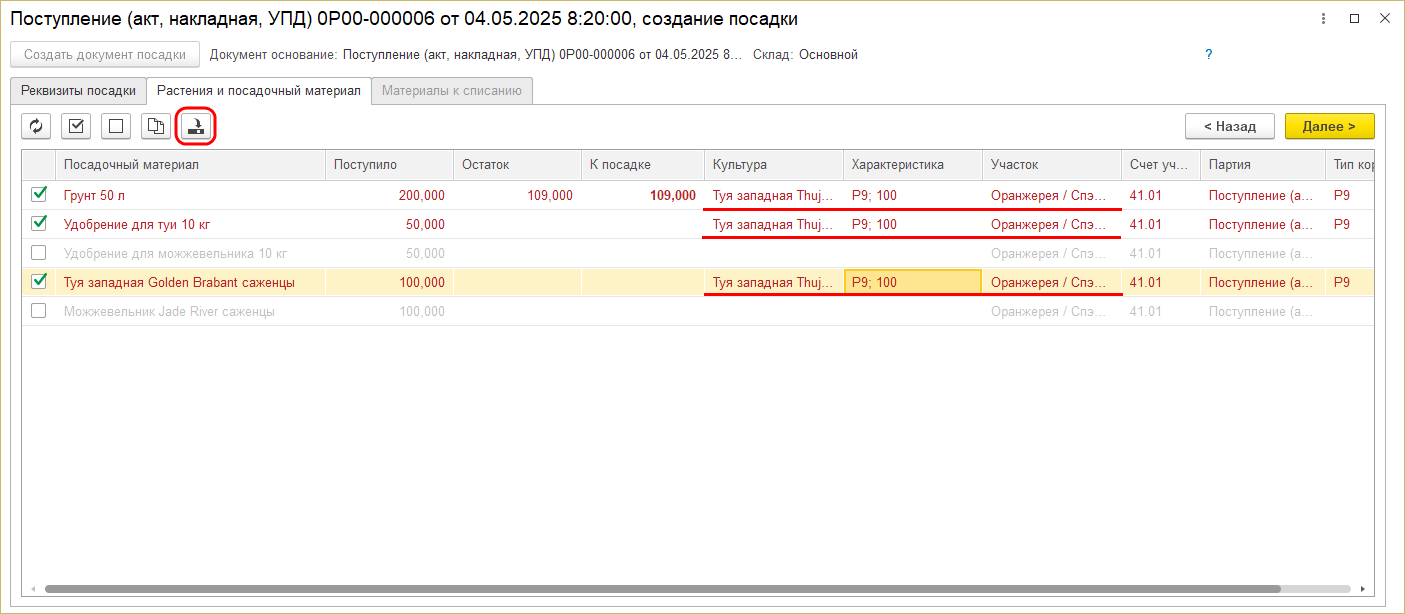
Task: Click the horizontal scrollbar of the table
Action: (x=662, y=589)
